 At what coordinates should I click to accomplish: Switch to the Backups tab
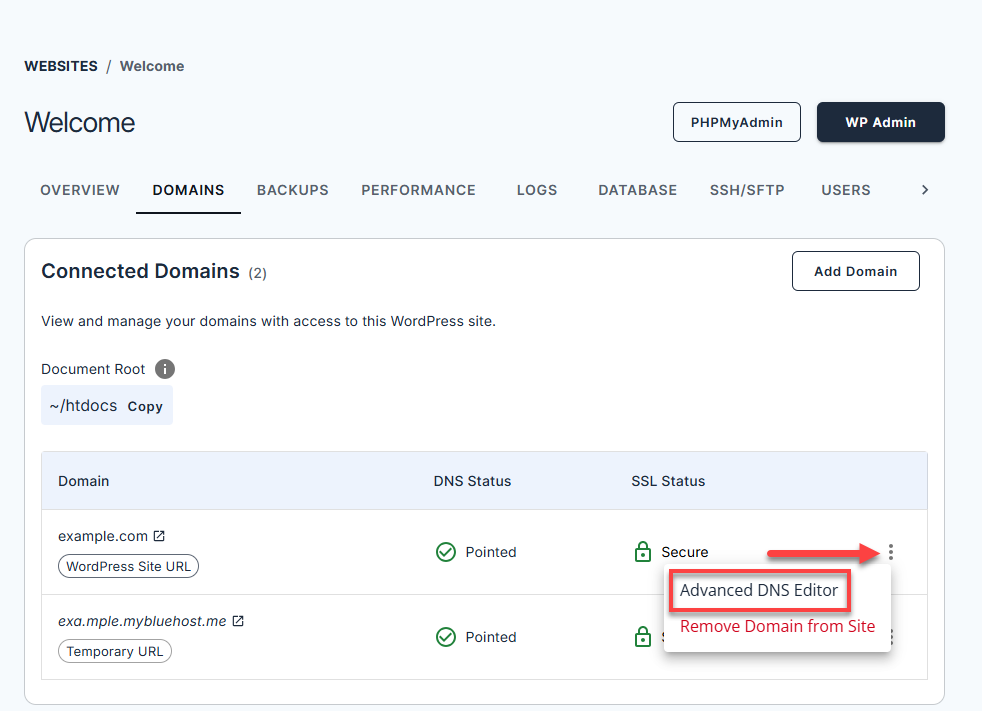tap(292, 189)
